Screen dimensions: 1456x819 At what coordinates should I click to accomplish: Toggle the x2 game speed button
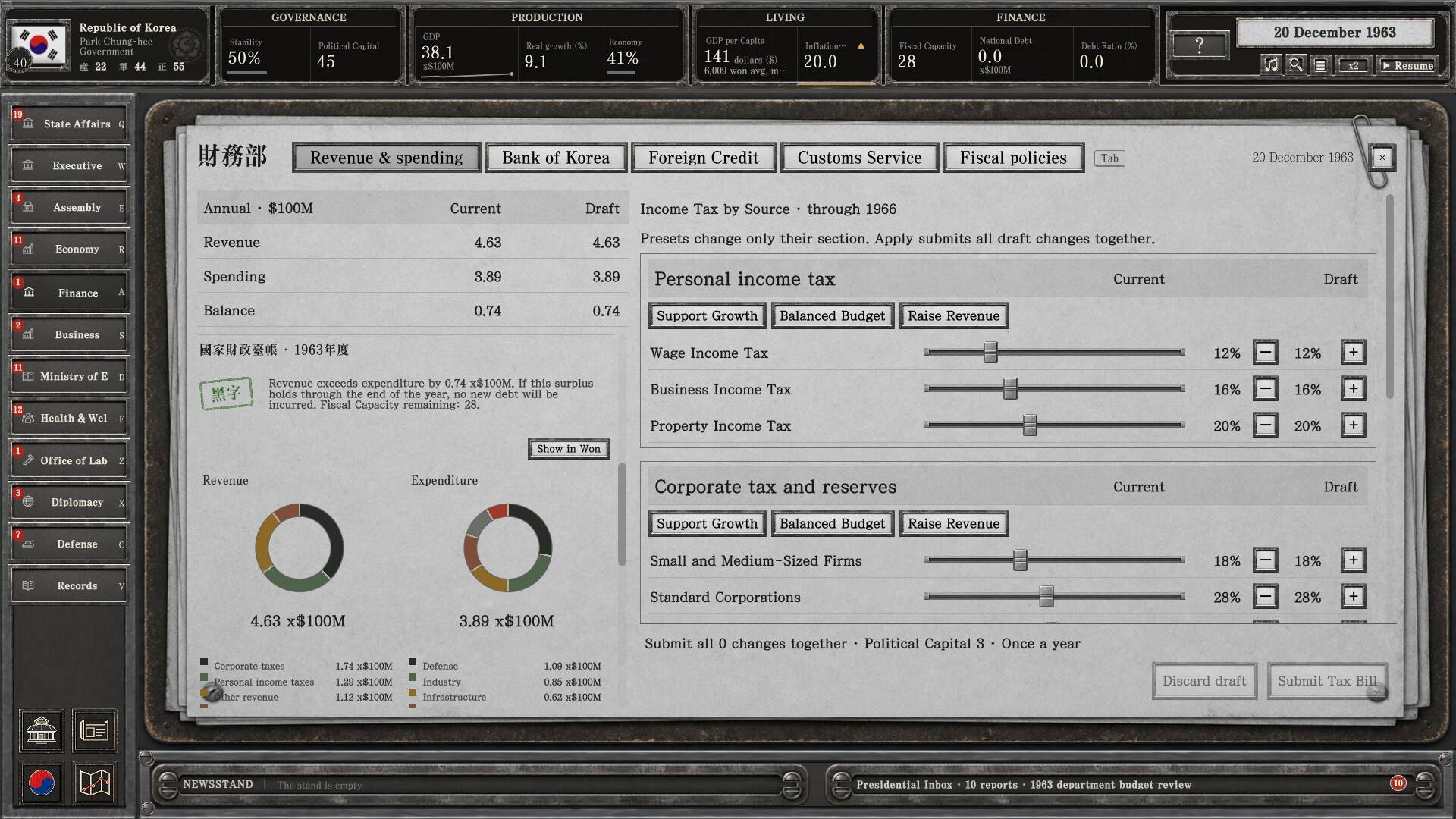pyautogui.click(x=1353, y=65)
